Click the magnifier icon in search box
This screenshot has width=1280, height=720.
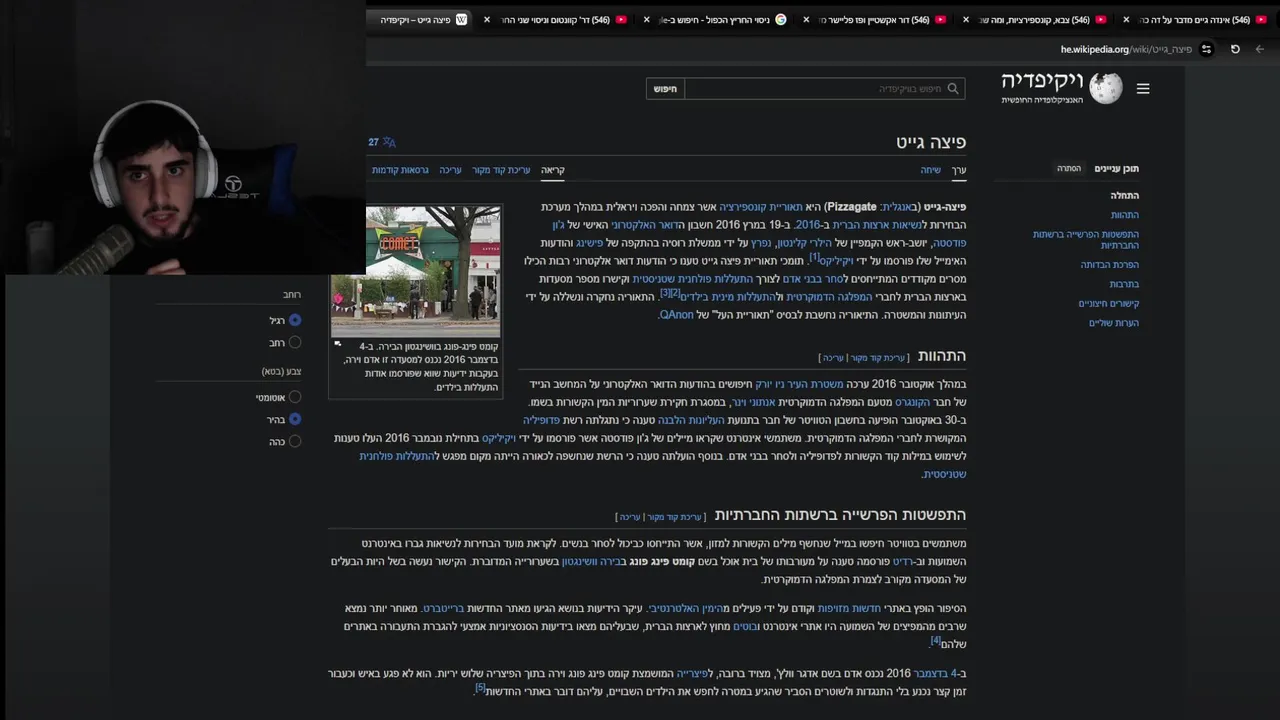[x=953, y=89]
